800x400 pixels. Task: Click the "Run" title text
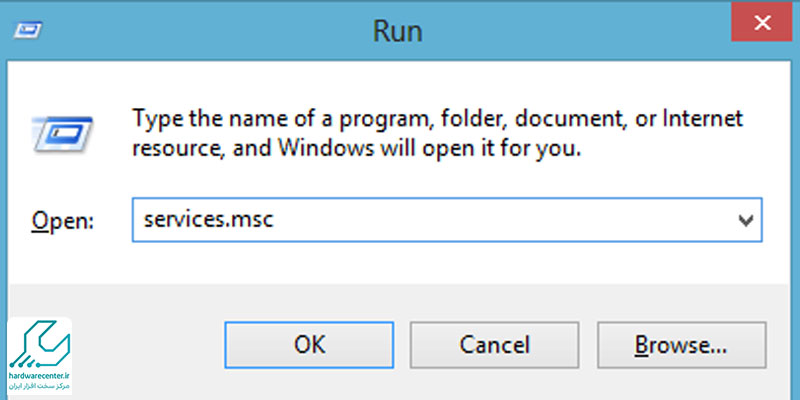(397, 31)
